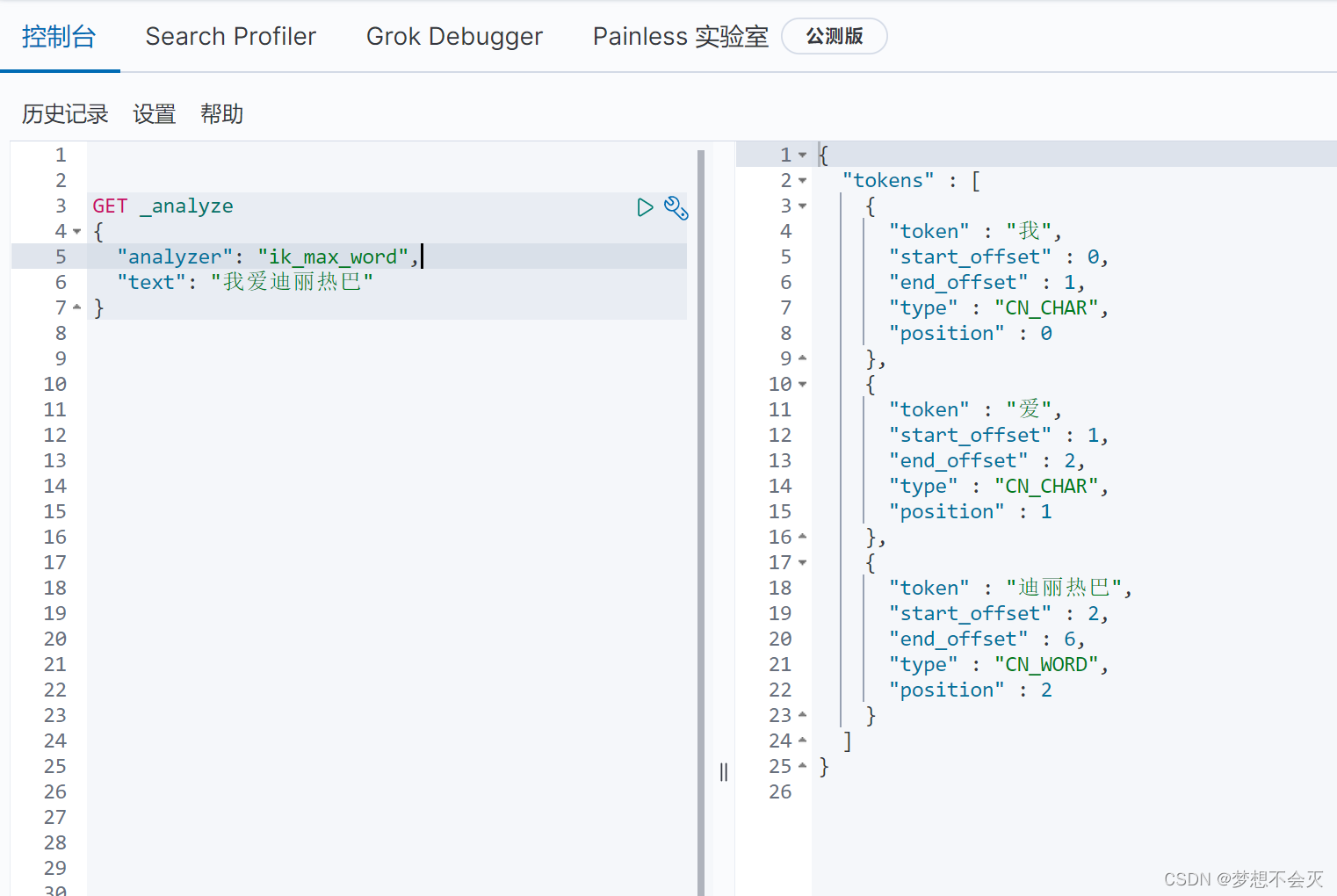Collapse tokens array at output line 2
This screenshot has height=896, width=1337.
coord(802,181)
